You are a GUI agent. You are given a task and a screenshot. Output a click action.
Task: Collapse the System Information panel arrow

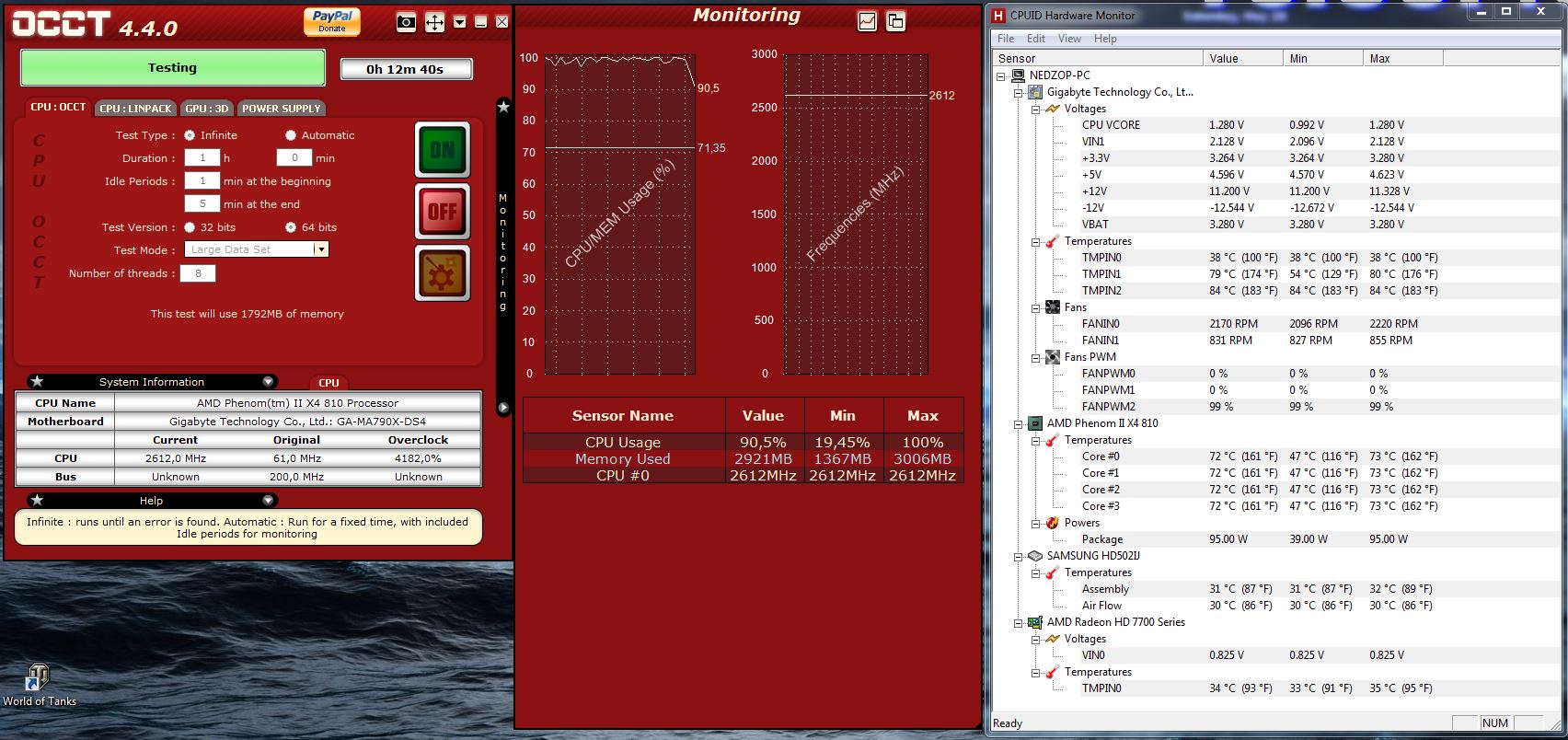pyautogui.click(x=268, y=381)
